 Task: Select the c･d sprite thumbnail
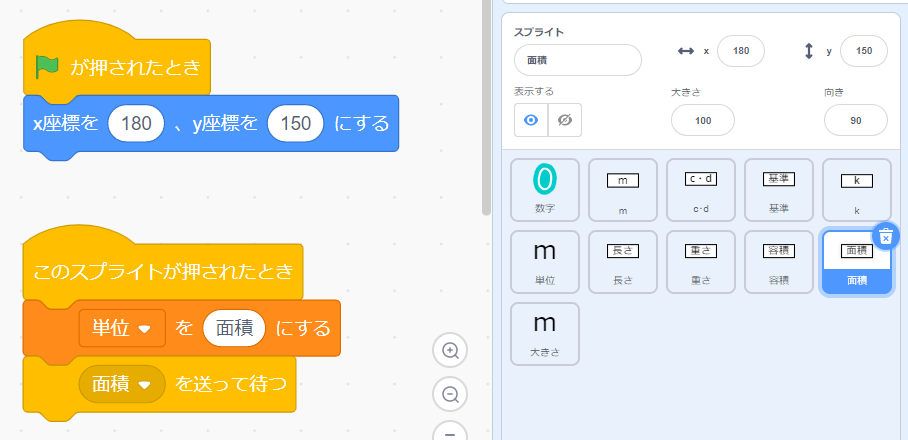pyautogui.click(x=701, y=190)
